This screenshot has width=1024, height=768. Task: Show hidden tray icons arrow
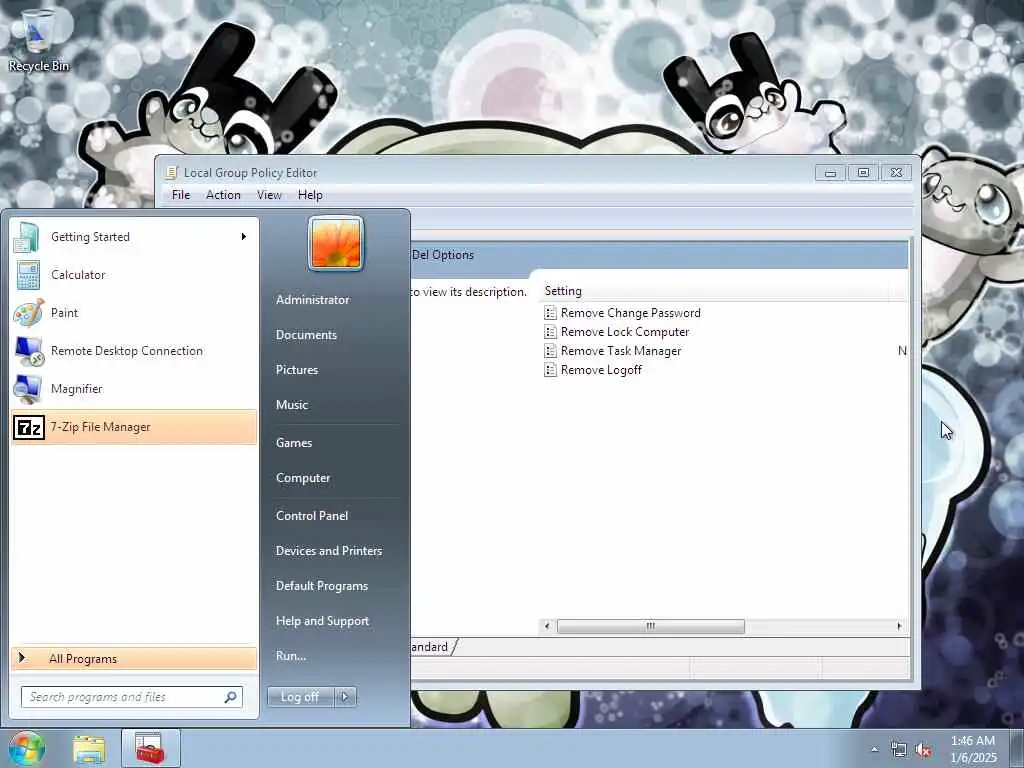click(874, 750)
